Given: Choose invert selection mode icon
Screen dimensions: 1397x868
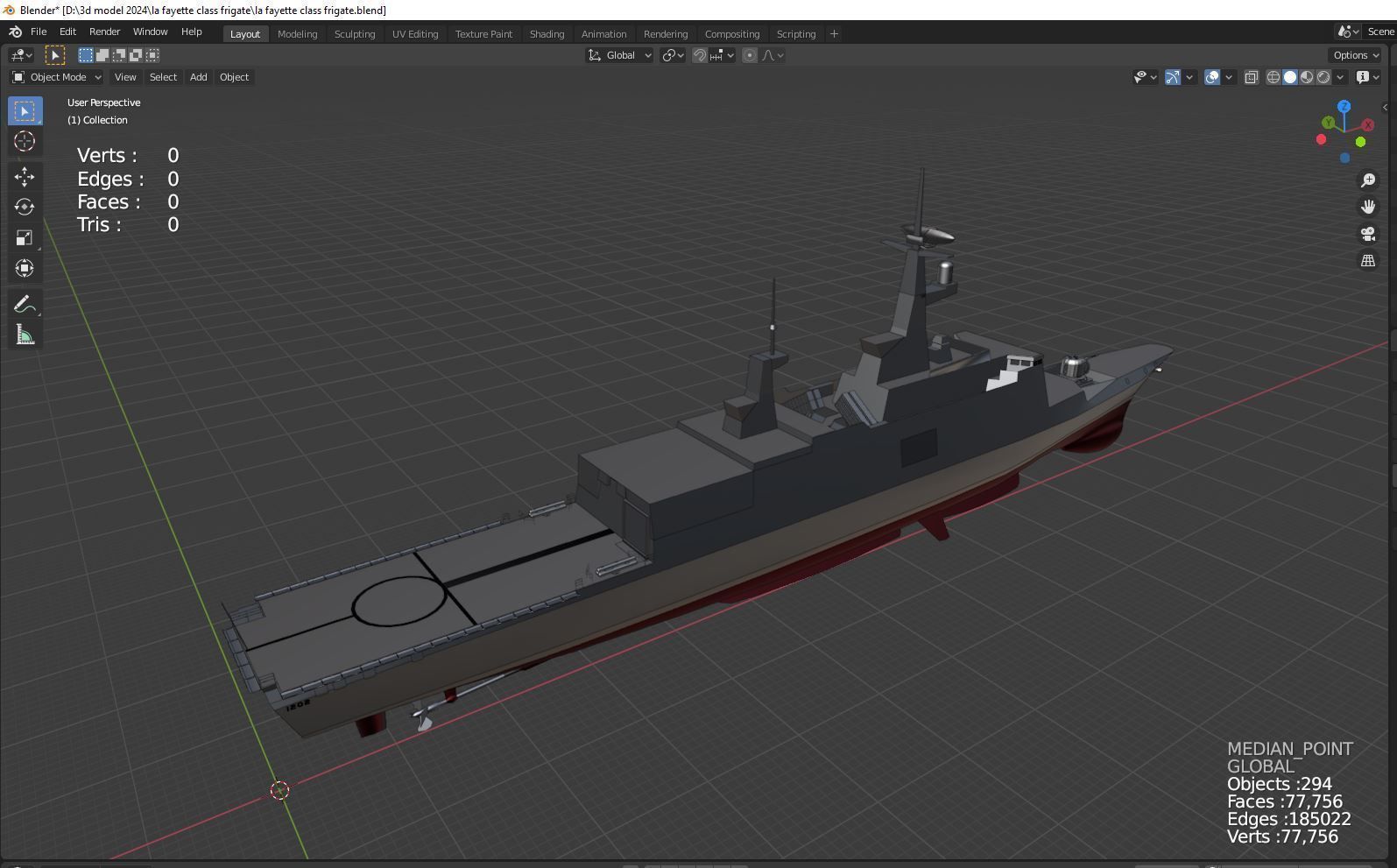Looking at the screenshot, I should (x=136, y=55).
